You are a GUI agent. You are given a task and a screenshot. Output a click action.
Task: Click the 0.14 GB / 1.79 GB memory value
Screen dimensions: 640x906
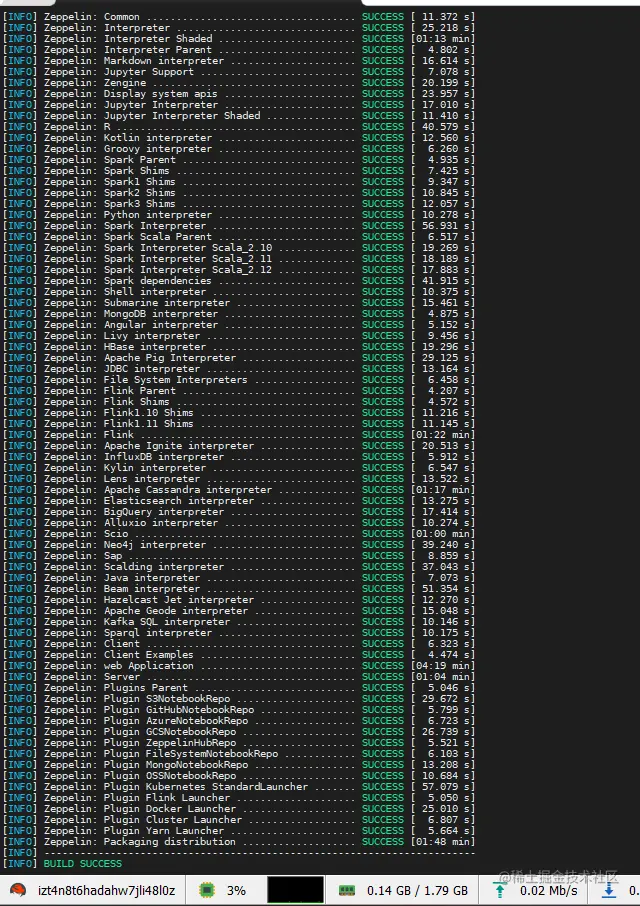point(417,890)
